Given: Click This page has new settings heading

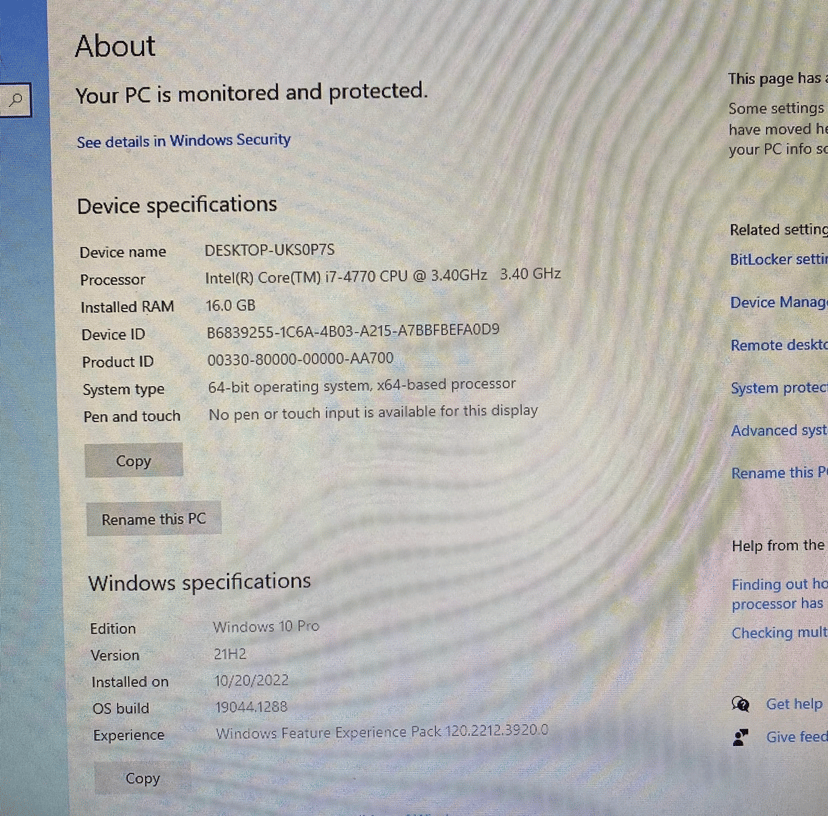Looking at the screenshot, I should [777, 79].
